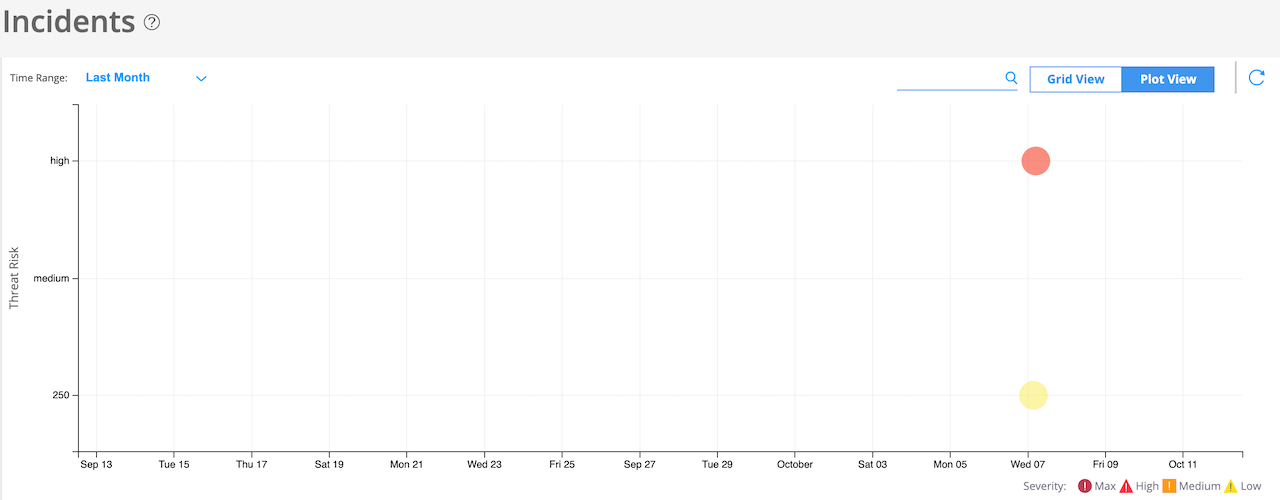The height and width of the screenshot is (500, 1280).
Task: Click the 'Max' legend text
Action: (x=1104, y=486)
